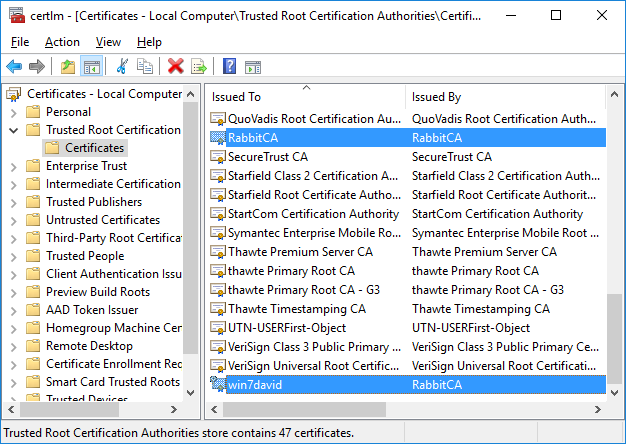The height and width of the screenshot is (444, 626).
Task: Select Symantec Enterprise Mobile Root row
Action: point(408,233)
